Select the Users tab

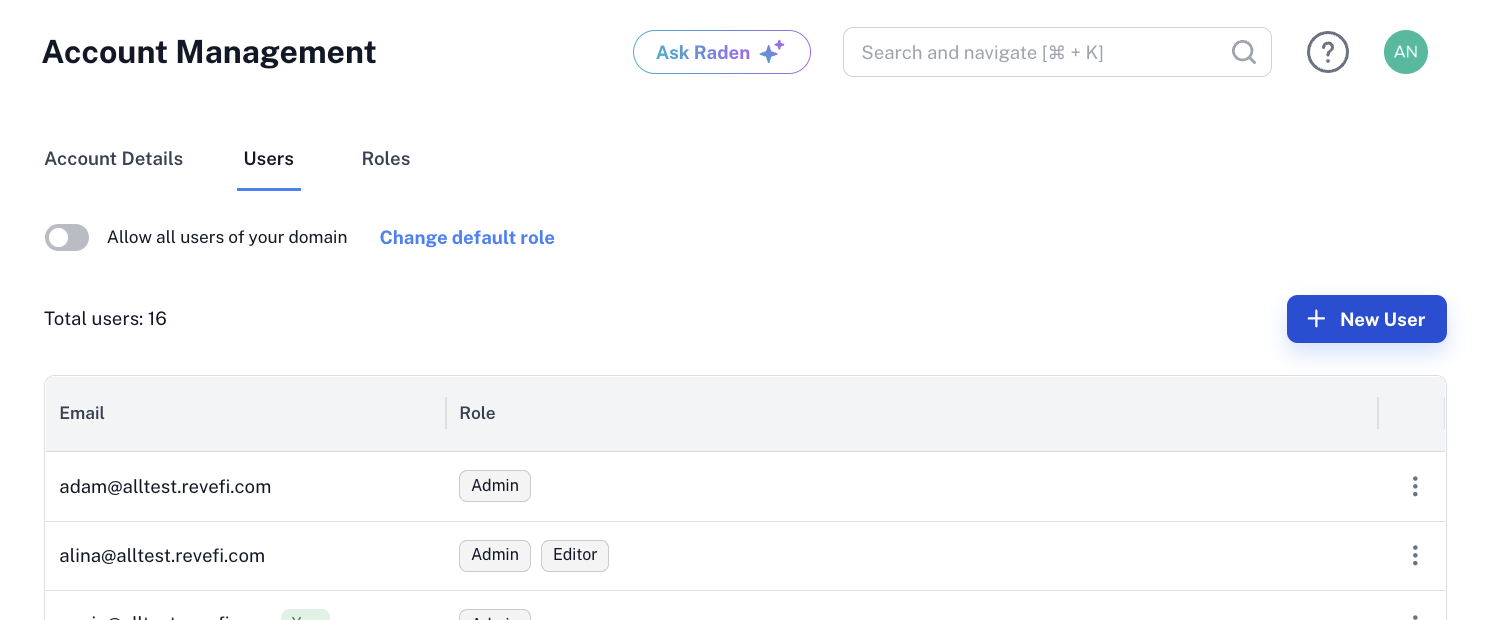click(x=268, y=159)
